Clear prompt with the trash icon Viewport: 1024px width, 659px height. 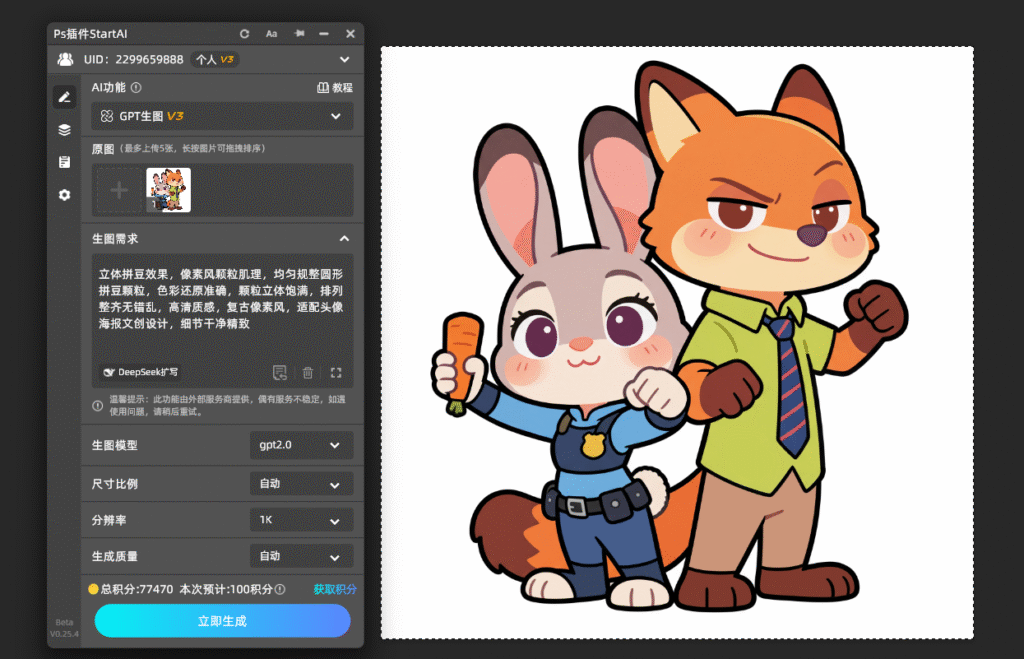(x=308, y=372)
